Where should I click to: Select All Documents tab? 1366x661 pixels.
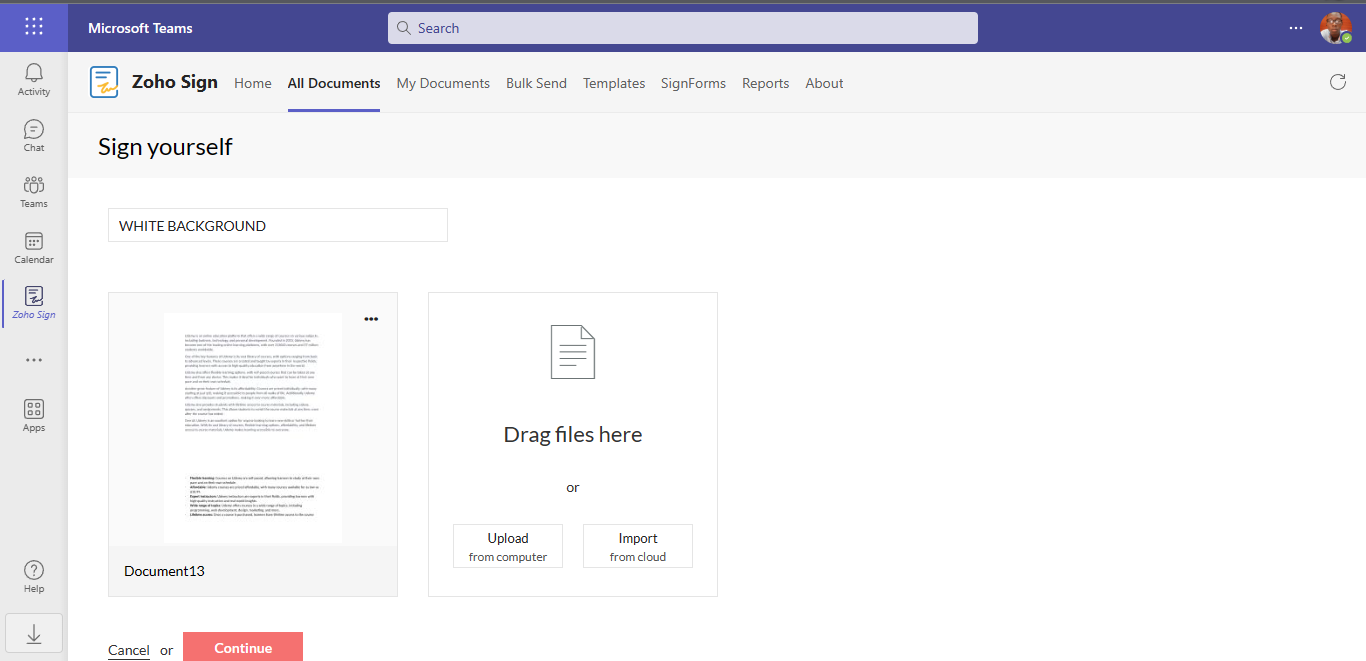[334, 83]
